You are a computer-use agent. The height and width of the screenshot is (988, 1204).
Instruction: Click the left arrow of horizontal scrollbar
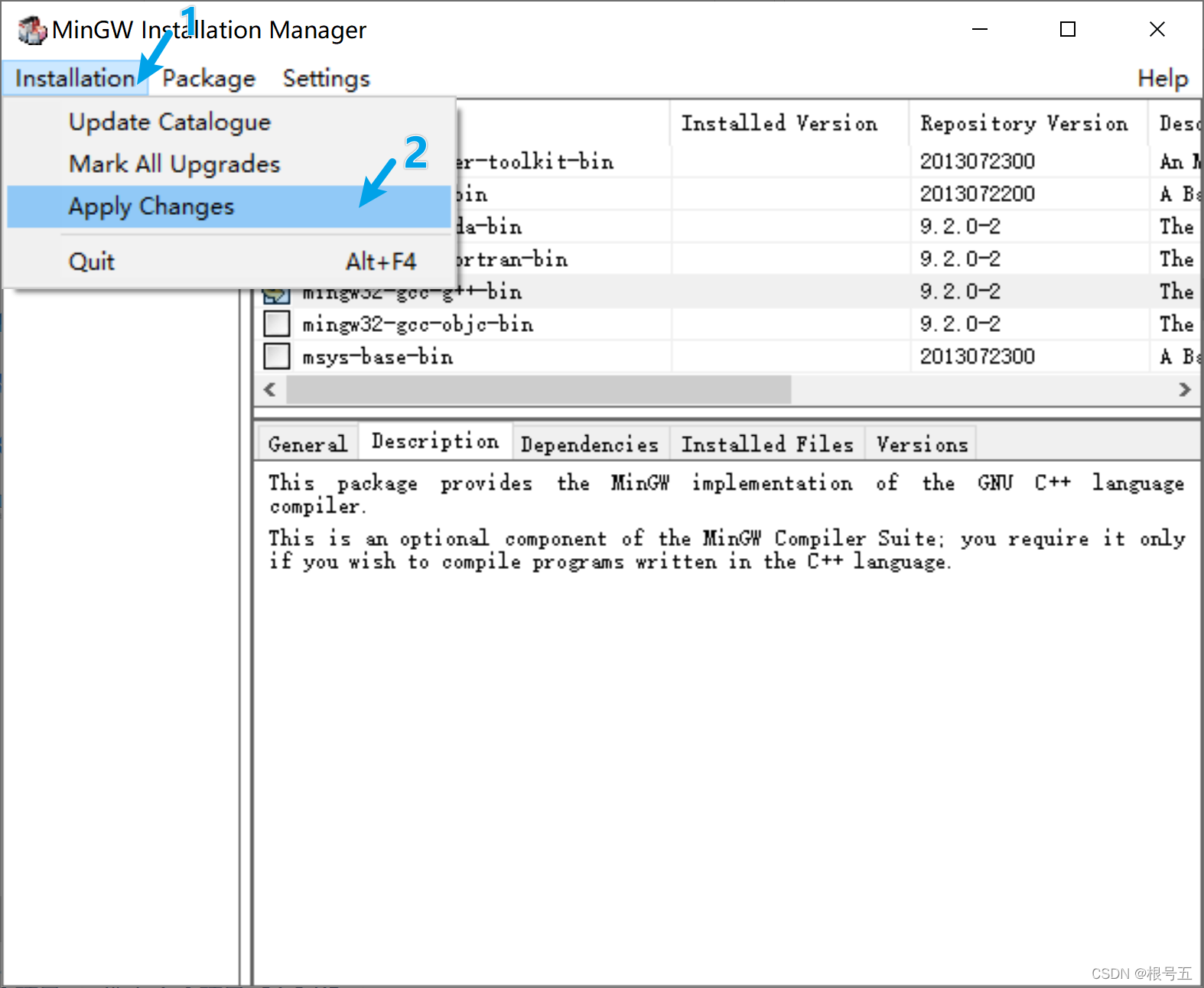pyautogui.click(x=269, y=389)
